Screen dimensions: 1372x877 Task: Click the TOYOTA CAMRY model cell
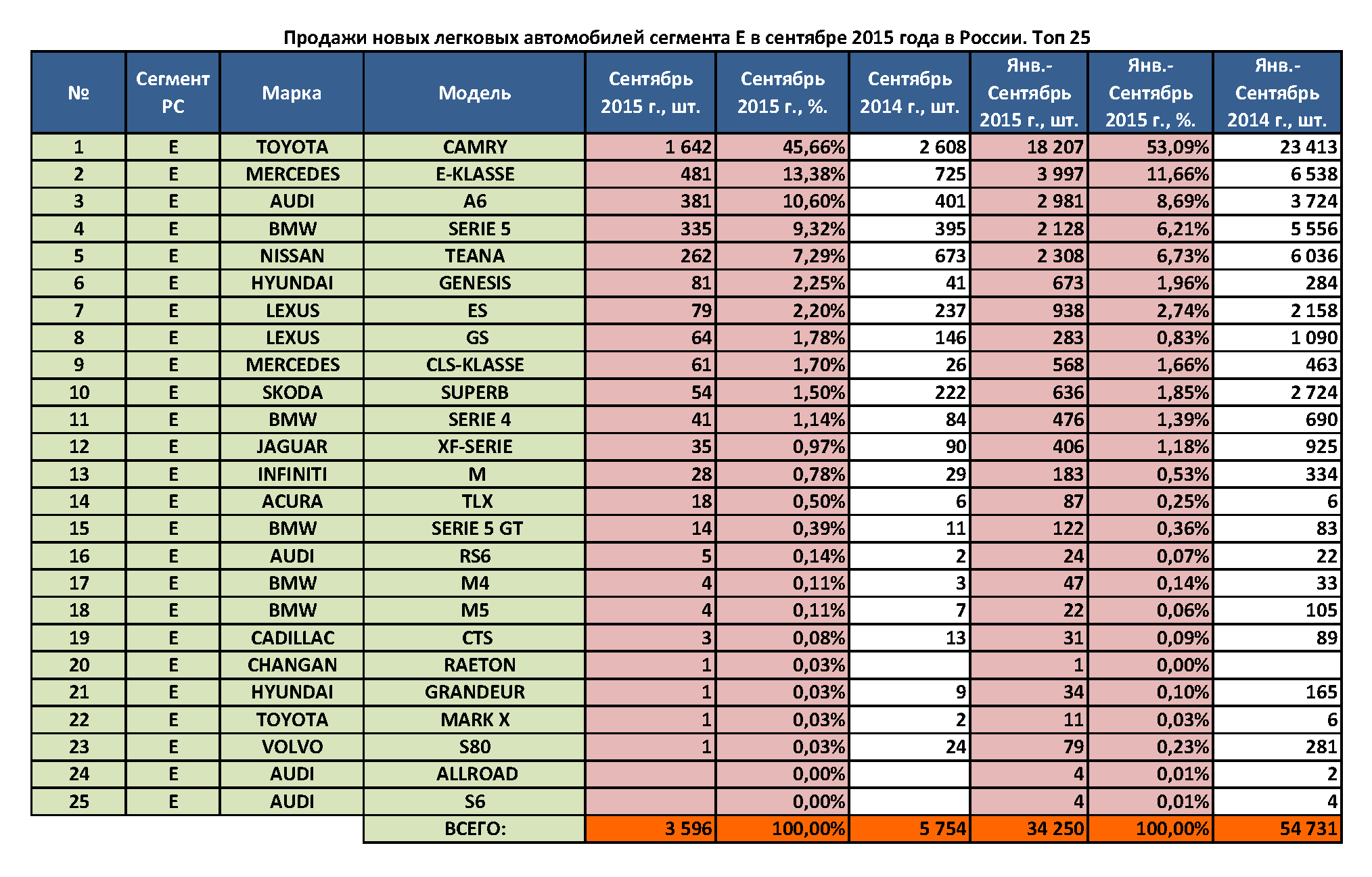click(x=474, y=147)
